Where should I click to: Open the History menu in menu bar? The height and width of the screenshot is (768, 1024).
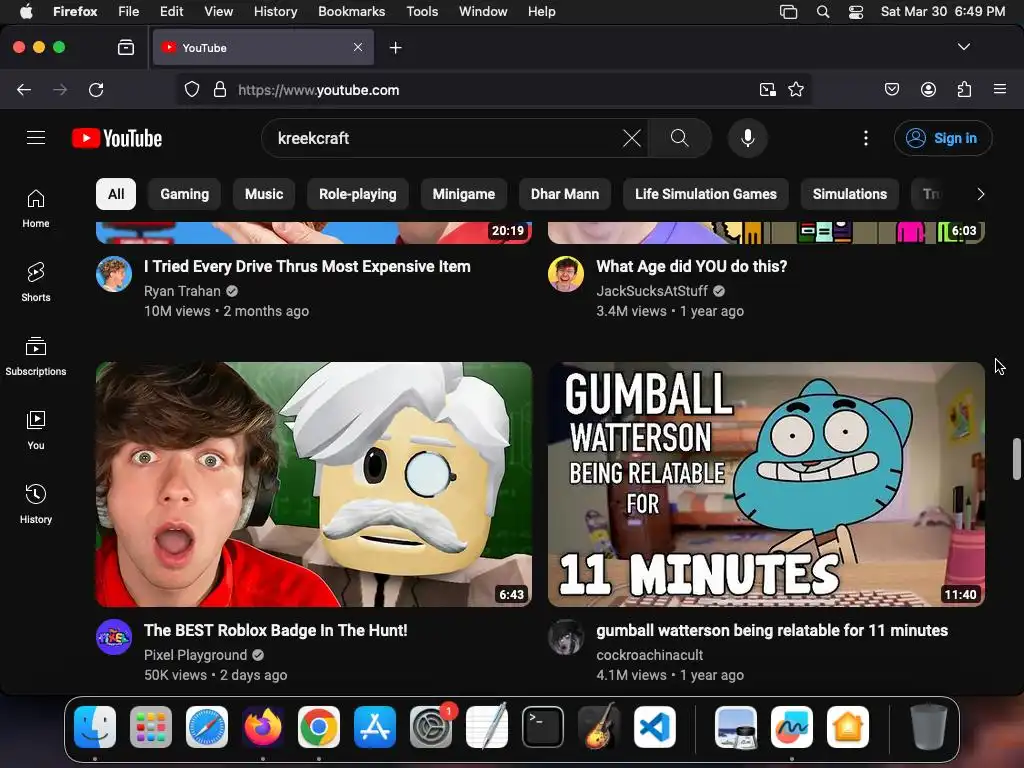coord(276,11)
